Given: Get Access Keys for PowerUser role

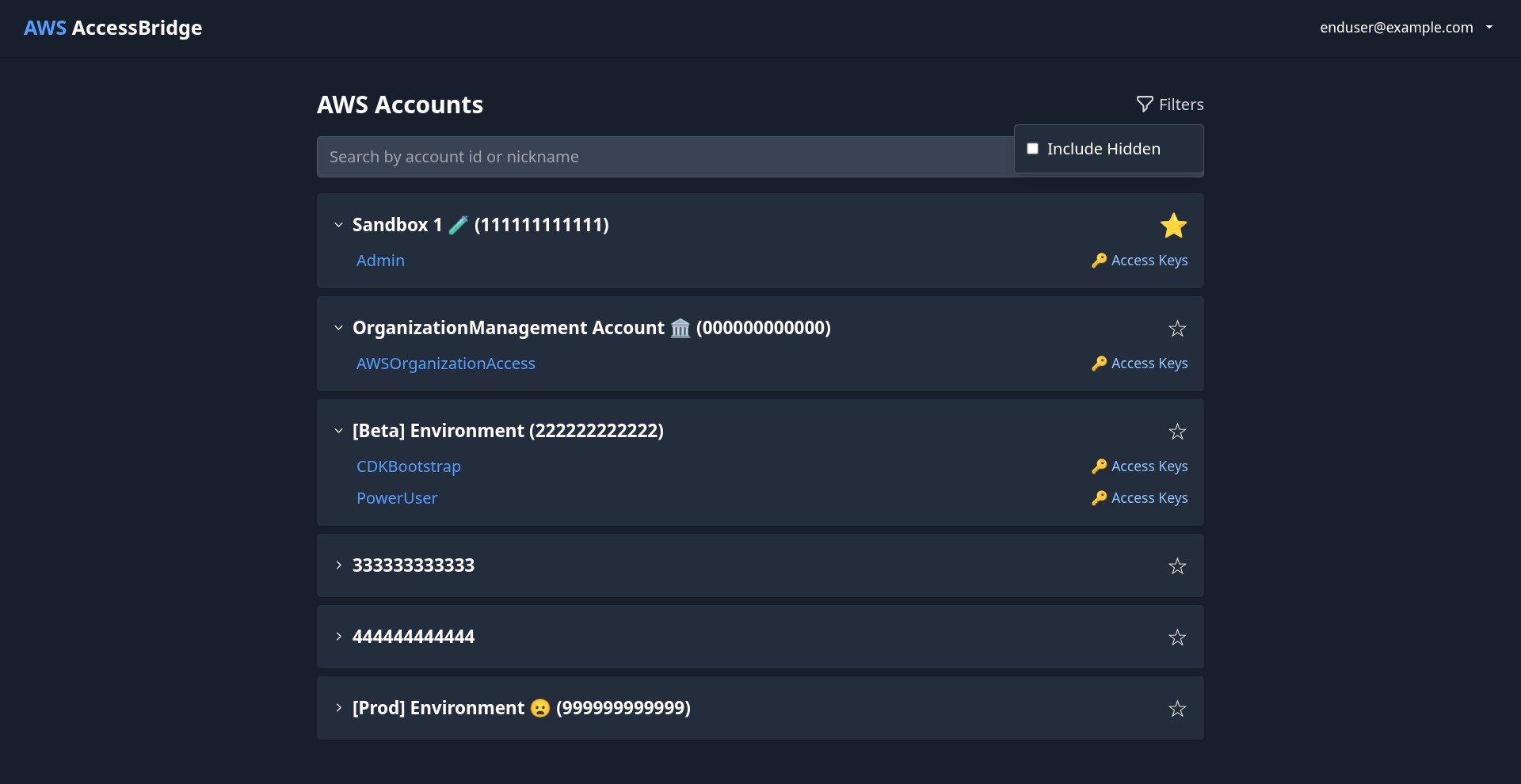Looking at the screenshot, I should [x=1139, y=498].
